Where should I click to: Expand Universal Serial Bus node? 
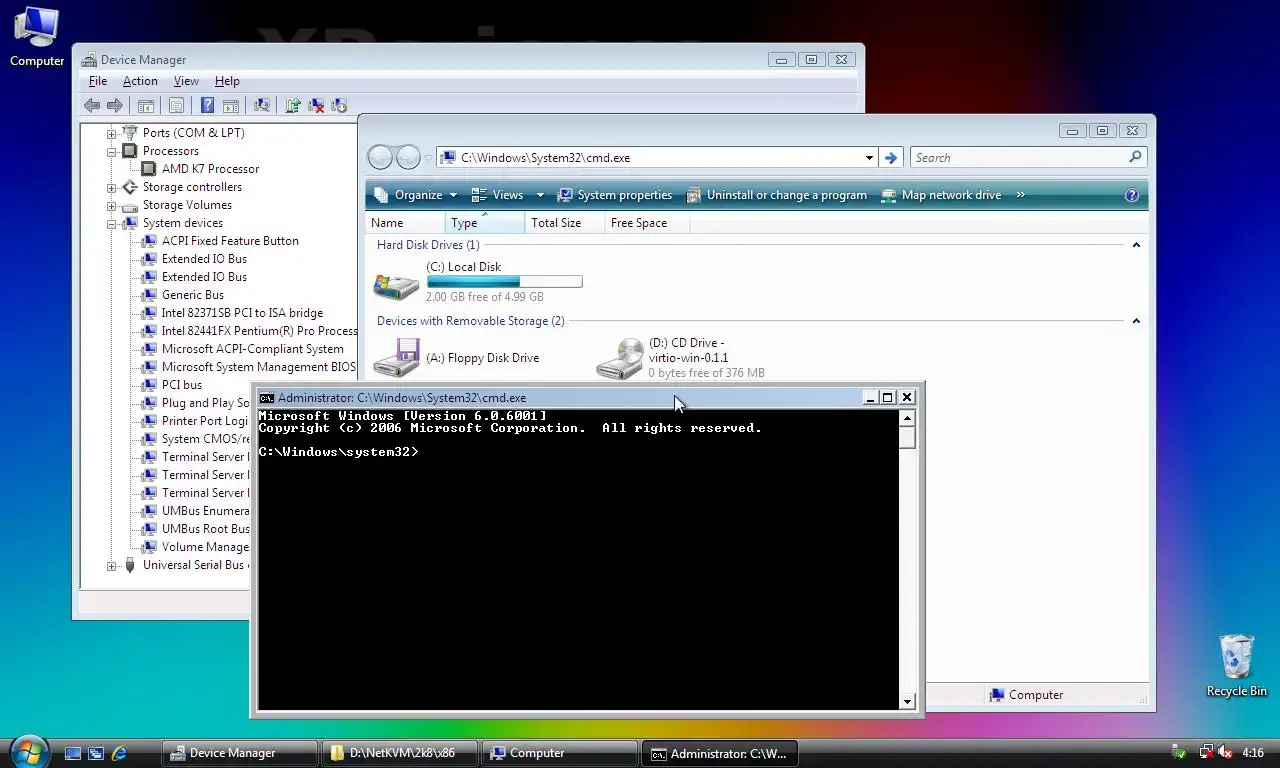pos(112,565)
